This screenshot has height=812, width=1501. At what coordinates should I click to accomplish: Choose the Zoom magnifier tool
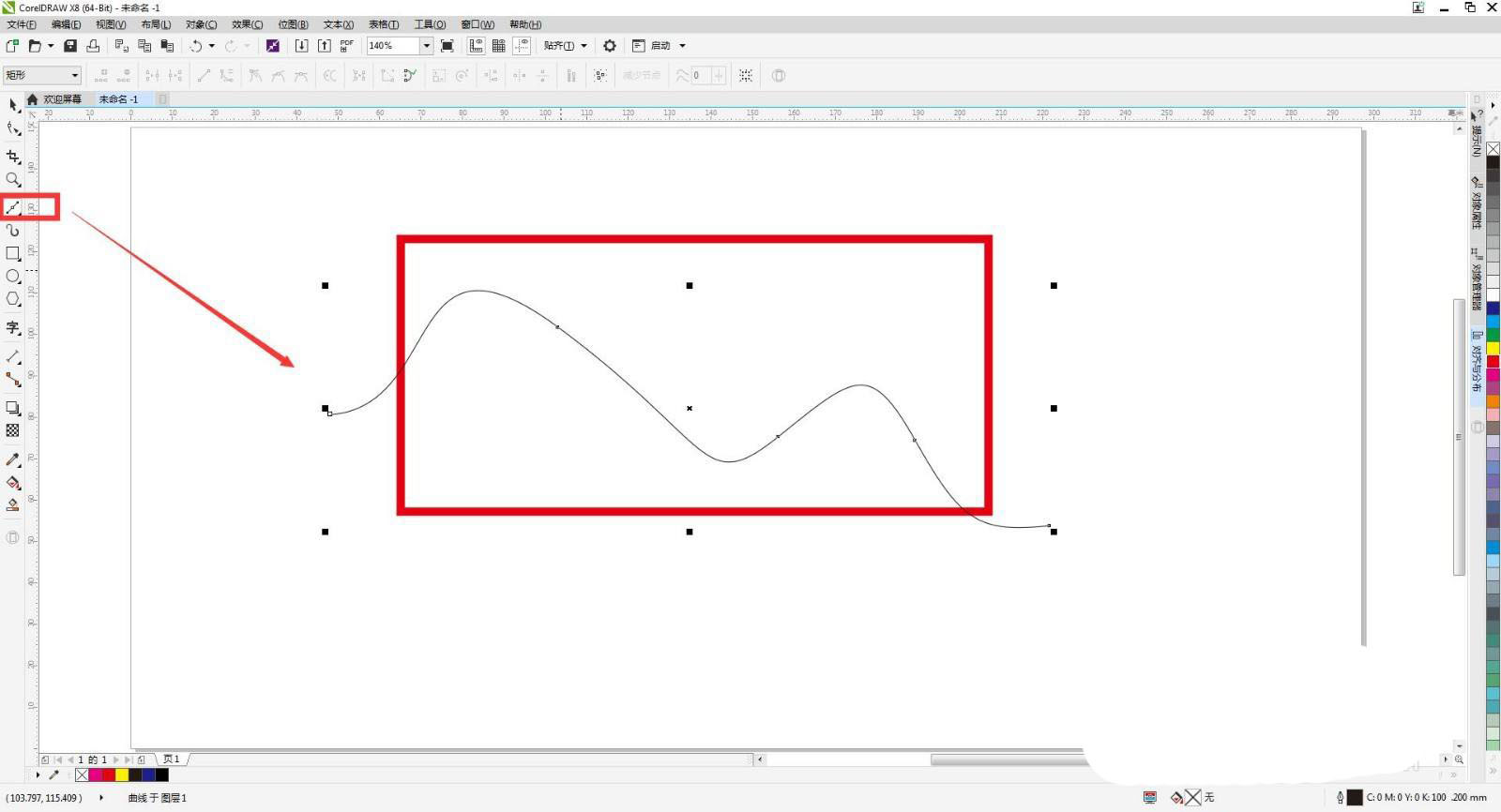click(x=12, y=179)
